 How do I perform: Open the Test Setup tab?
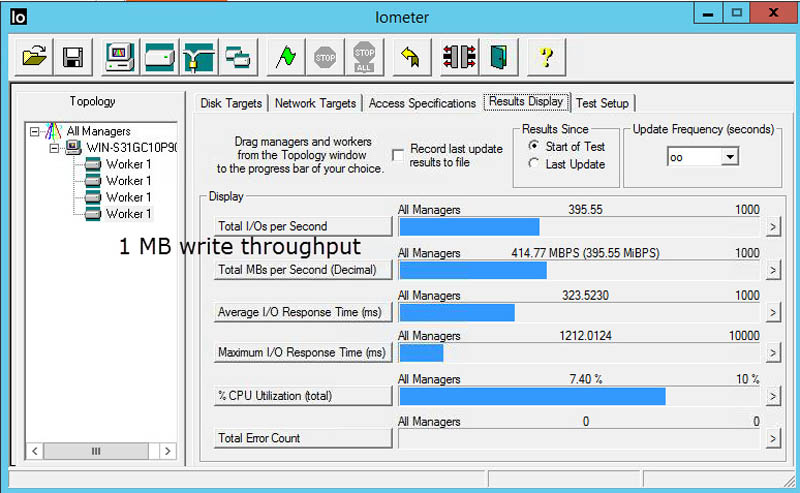click(x=603, y=103)
